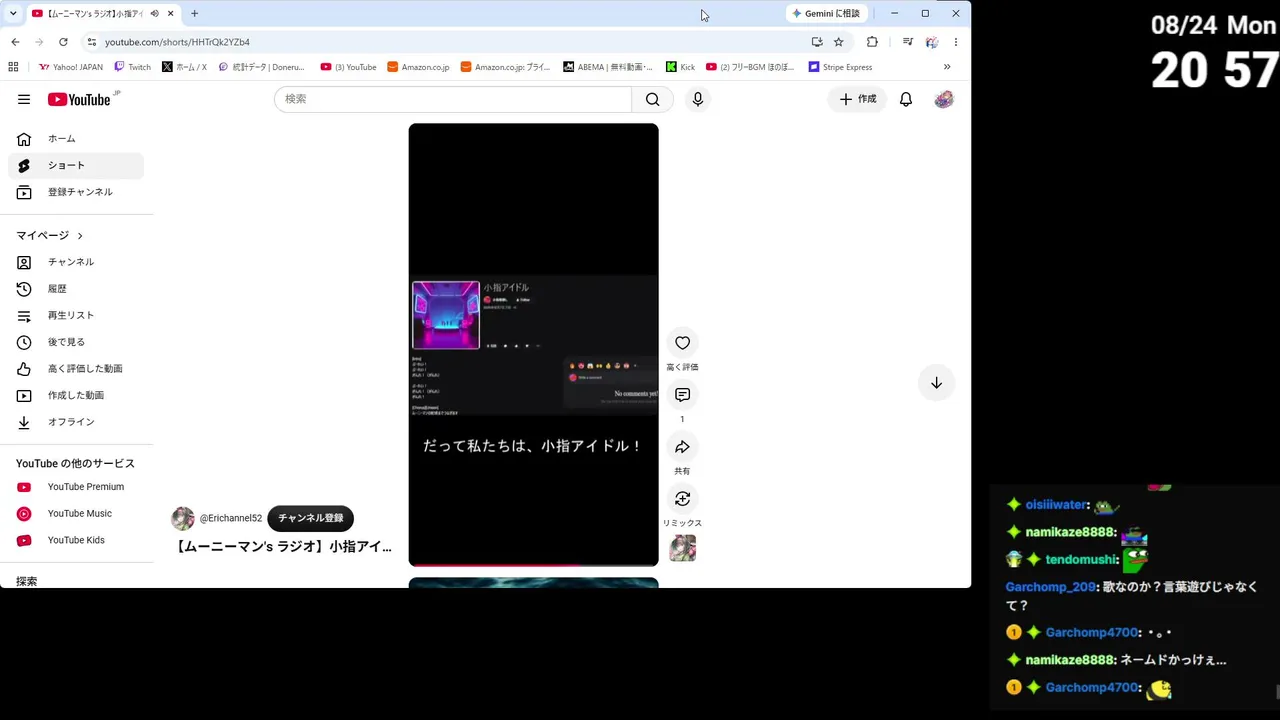This screenshot has height=720, width=1280.
Task: Open the Gemini に相談 button
Action: pyautogui.click(x=827, y=14)
